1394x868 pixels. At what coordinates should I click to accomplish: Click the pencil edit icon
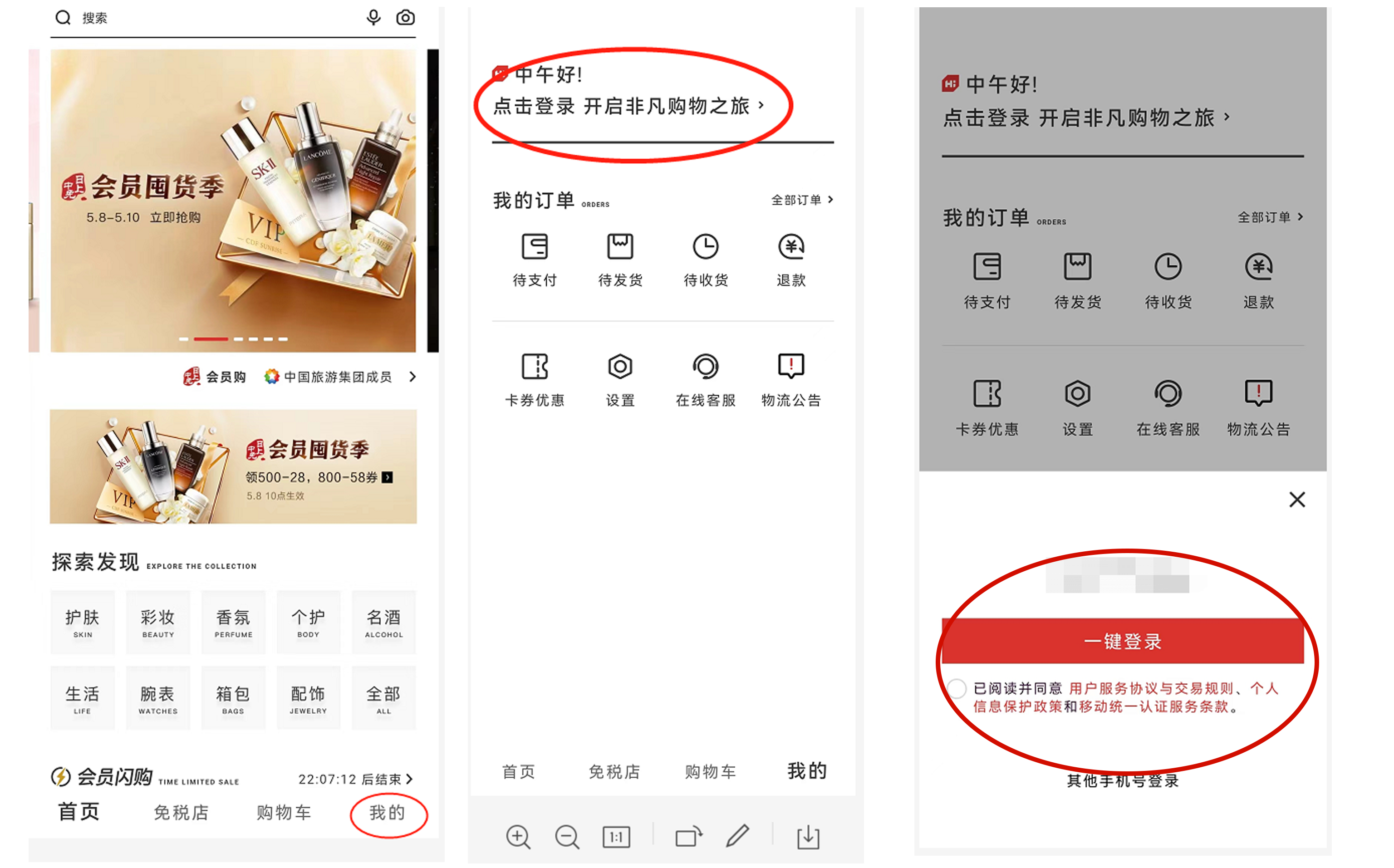pyautogui.click(x=738, y=836)
